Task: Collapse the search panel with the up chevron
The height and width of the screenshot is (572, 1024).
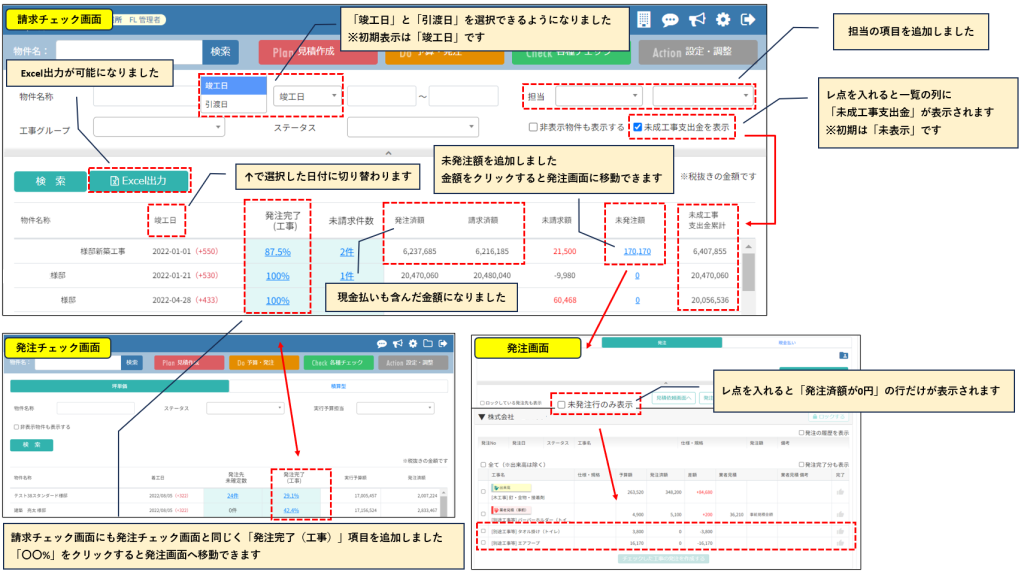Action: point(389,153)
